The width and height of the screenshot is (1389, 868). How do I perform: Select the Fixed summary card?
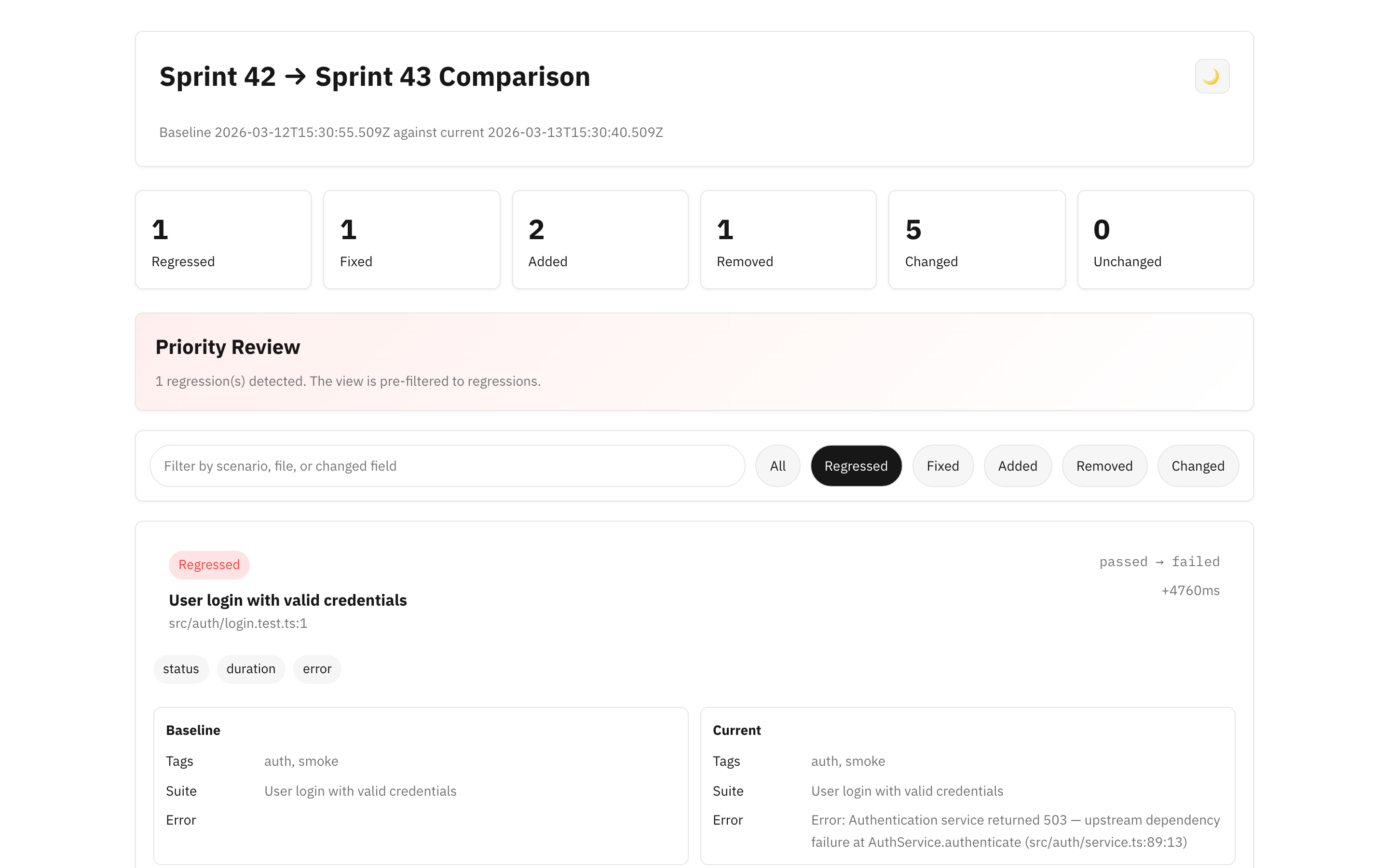[411, 239]
